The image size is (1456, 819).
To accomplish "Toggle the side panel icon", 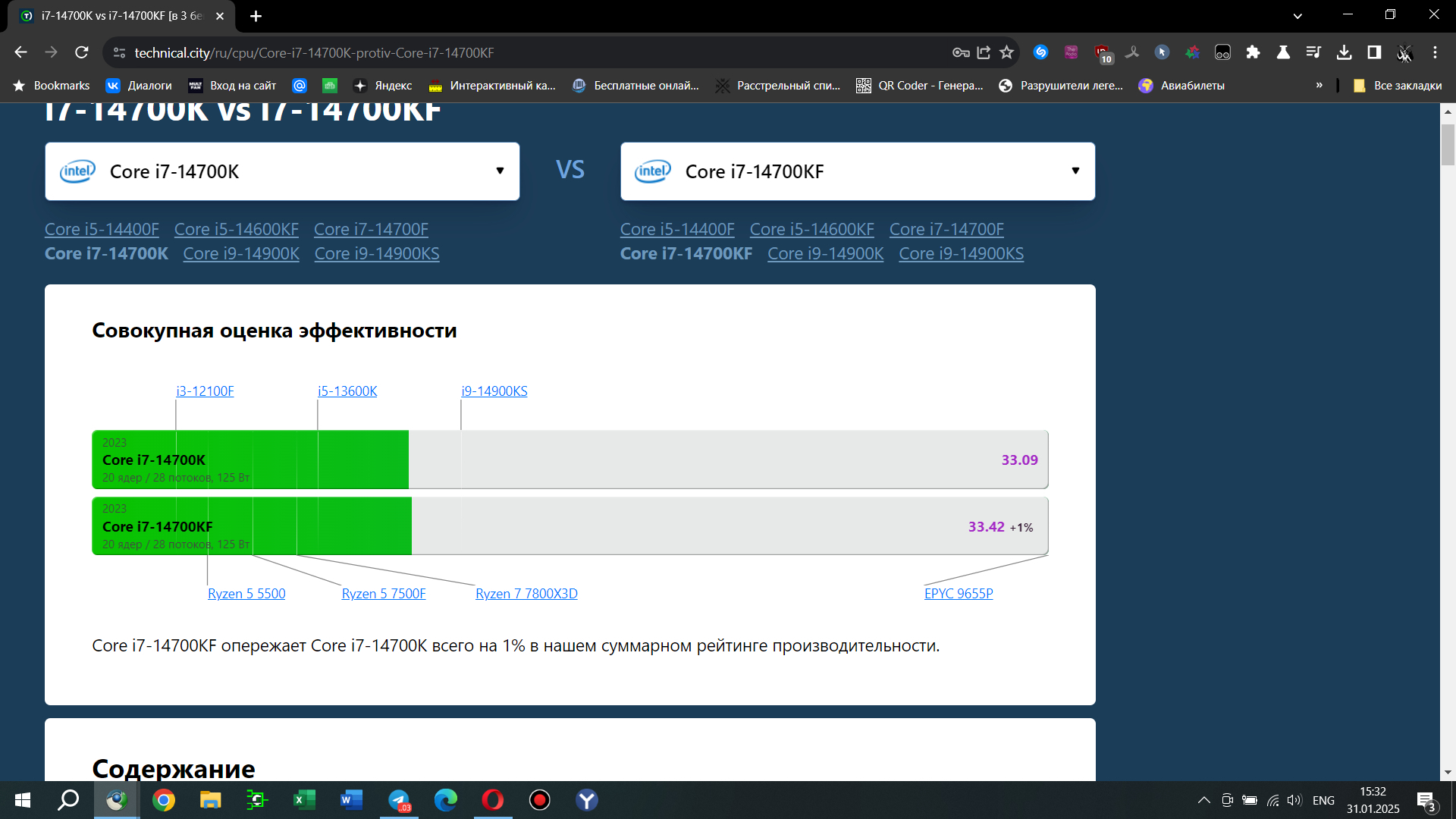I will coord(1374,52).
